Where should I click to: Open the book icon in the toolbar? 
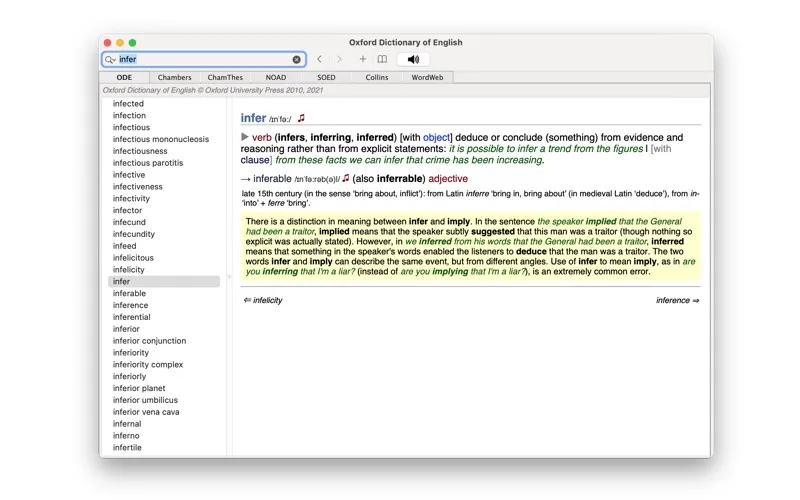pos(382,59)
